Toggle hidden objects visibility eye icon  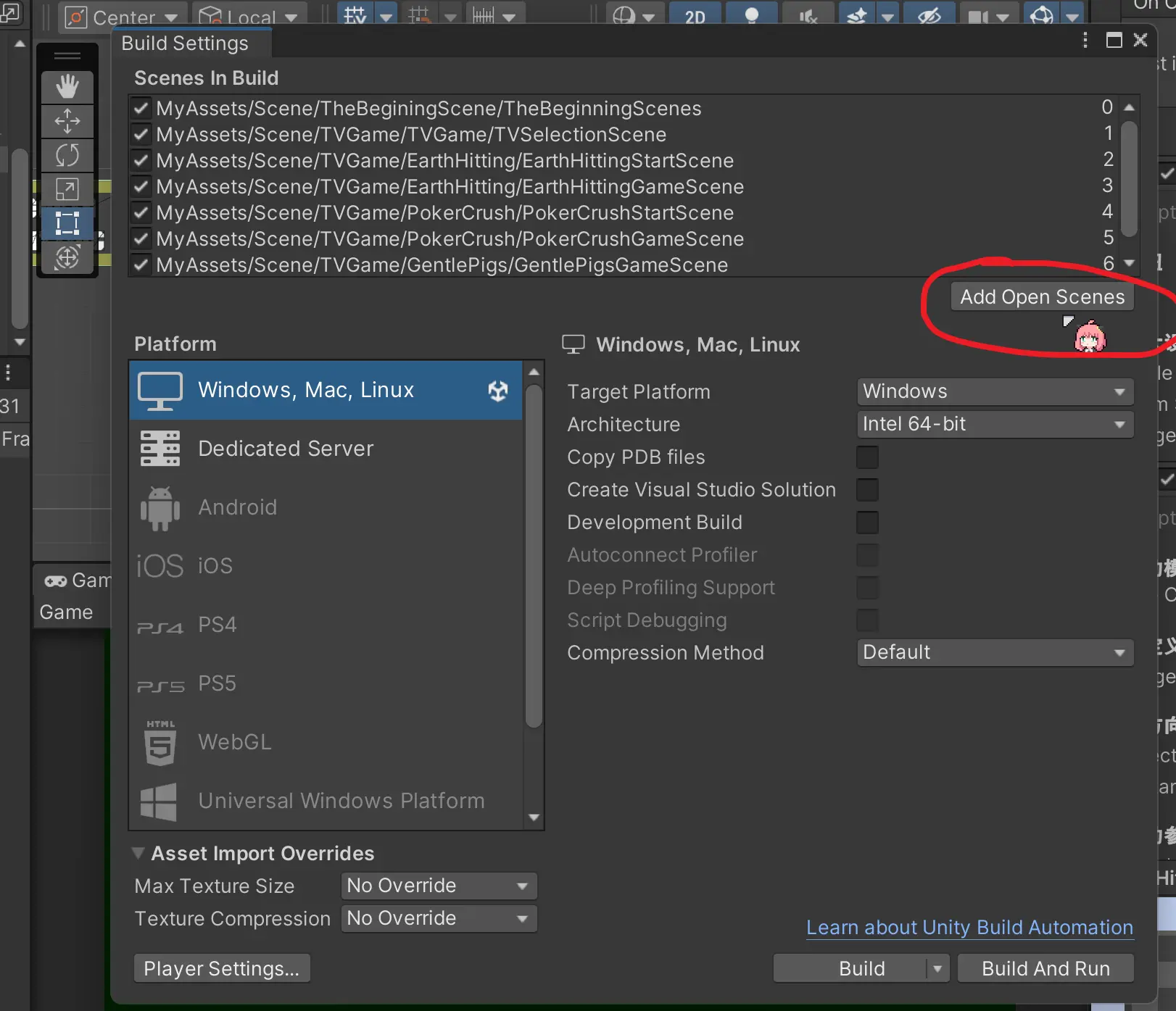[929, 16]
